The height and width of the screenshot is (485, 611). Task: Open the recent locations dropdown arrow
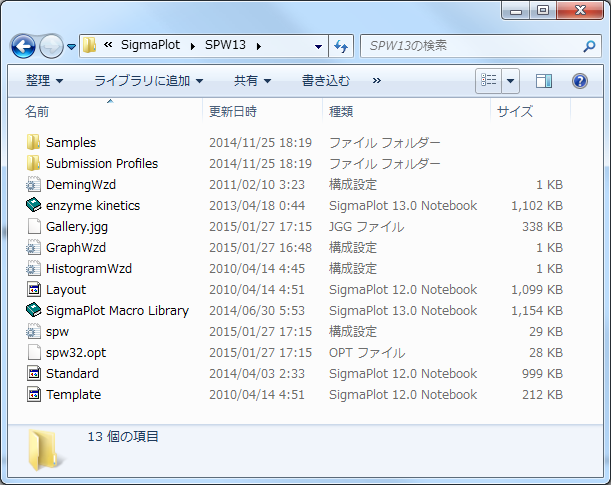(71, 47)
